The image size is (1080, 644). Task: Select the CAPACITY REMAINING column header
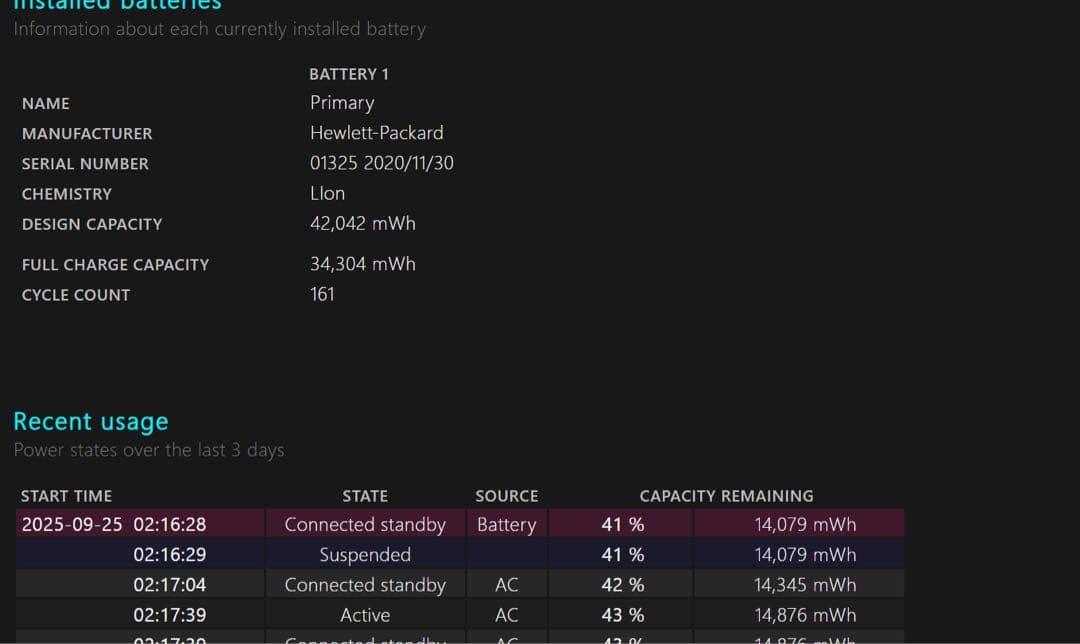pyautogui.click(x=726, y=496)
